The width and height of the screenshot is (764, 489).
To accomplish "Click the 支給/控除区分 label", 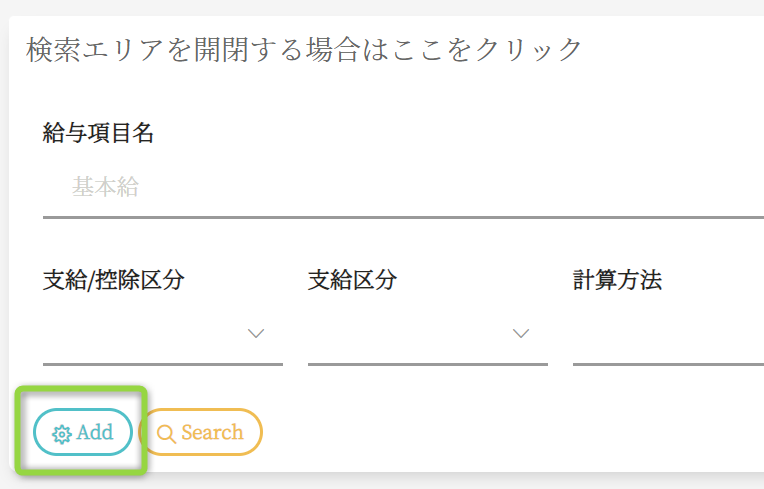I will pos(113,280).
